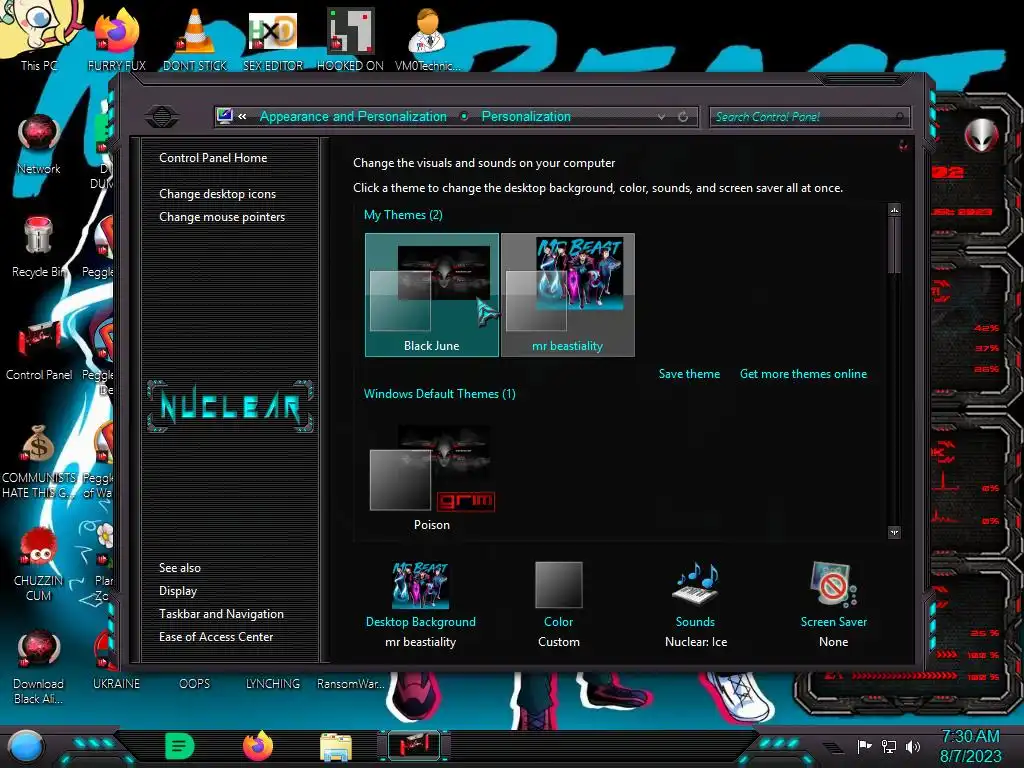
Task: Open the Network desktop icon
Action: pos(39,144)
